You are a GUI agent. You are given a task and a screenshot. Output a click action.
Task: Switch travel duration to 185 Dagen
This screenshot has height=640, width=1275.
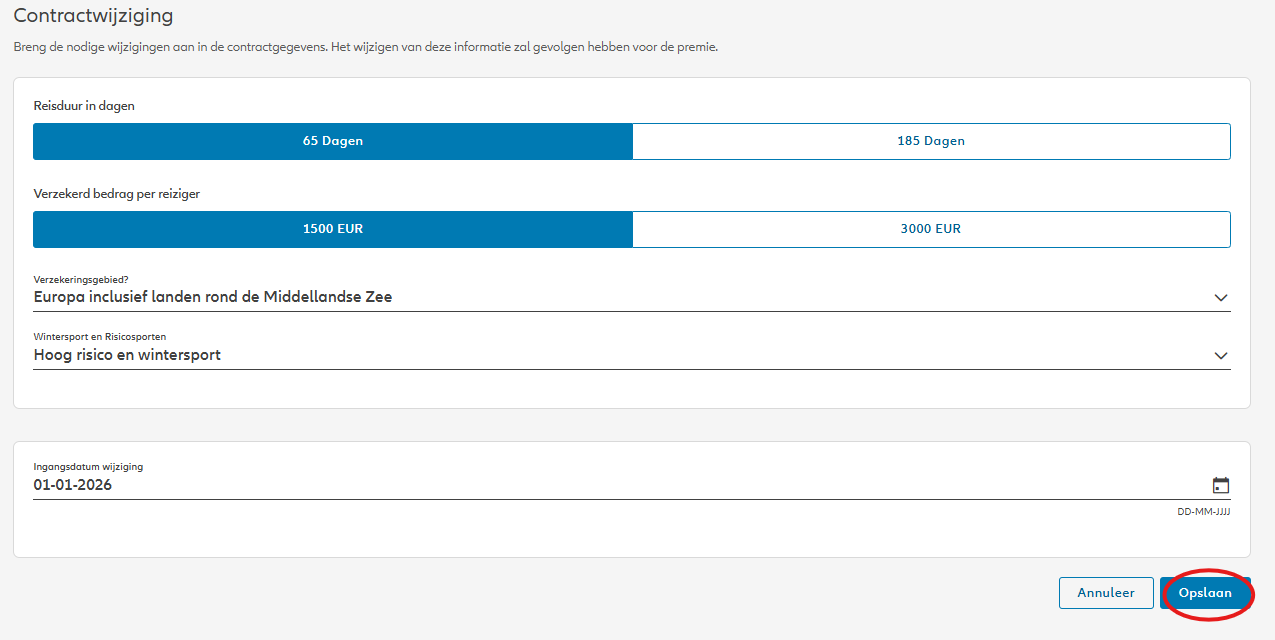coord(930,141)
